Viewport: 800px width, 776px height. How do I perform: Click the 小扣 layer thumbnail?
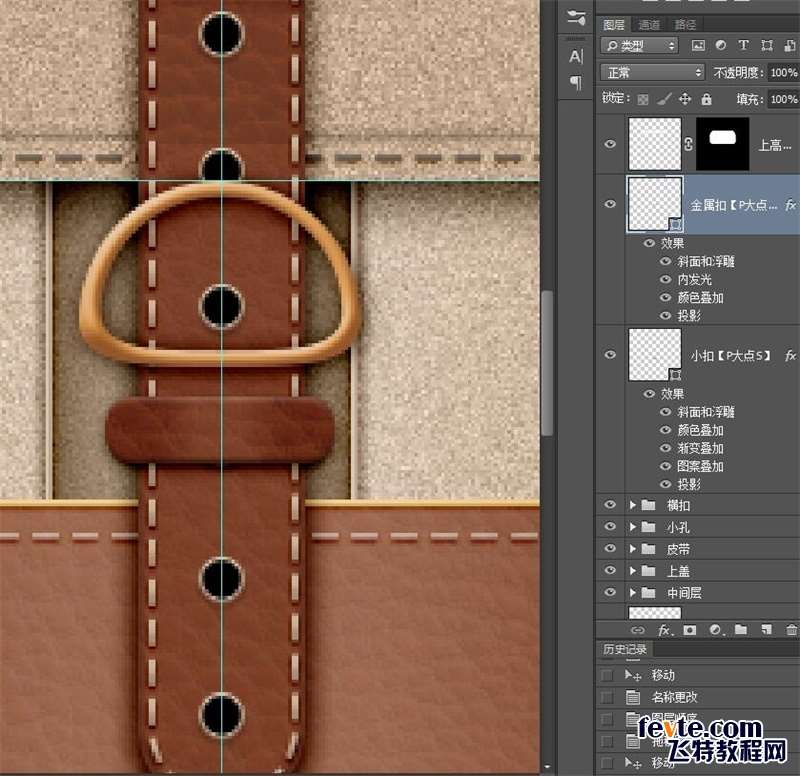tap(655, 355)
